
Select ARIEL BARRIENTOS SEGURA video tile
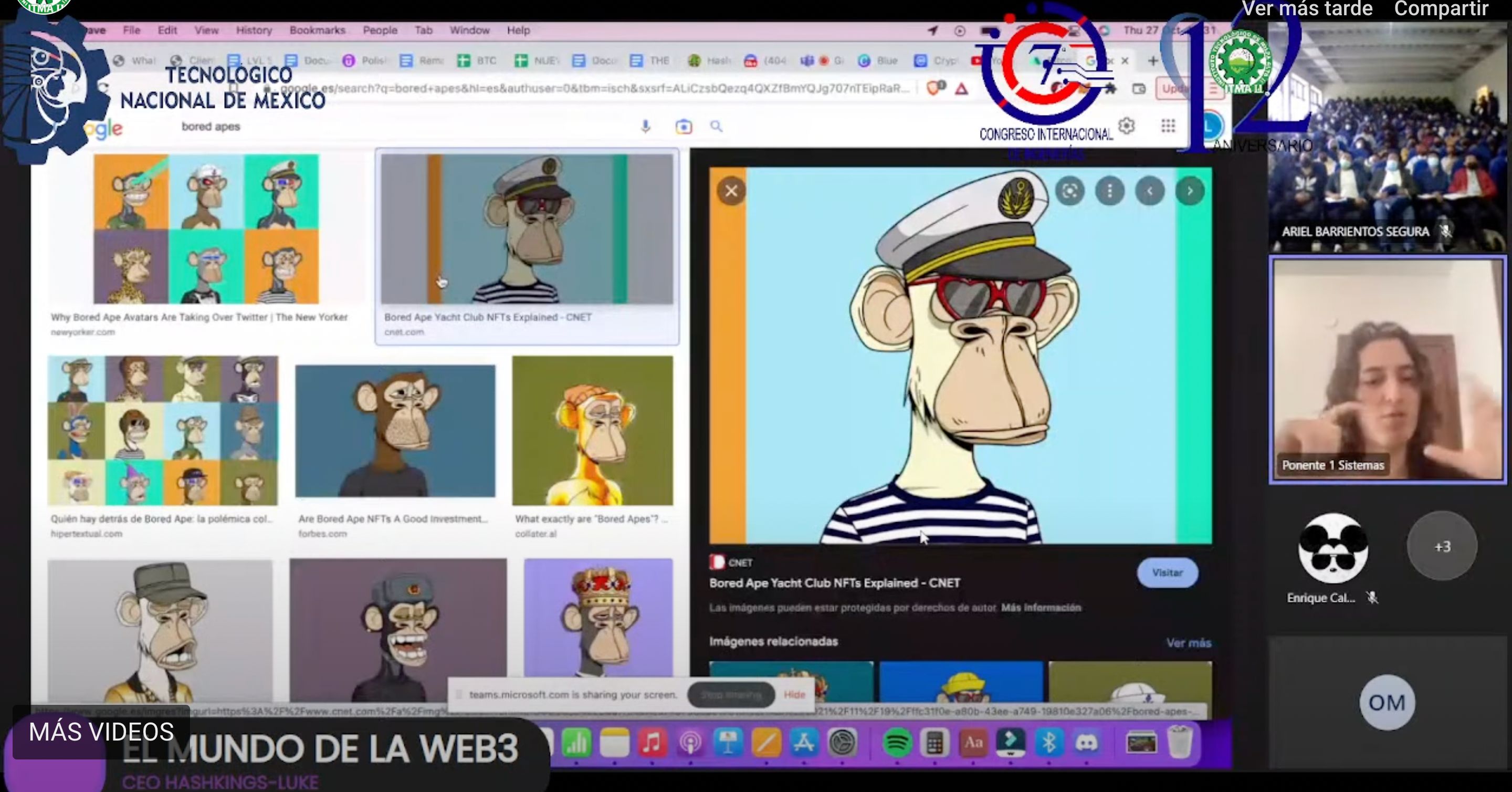(1388, 138)
